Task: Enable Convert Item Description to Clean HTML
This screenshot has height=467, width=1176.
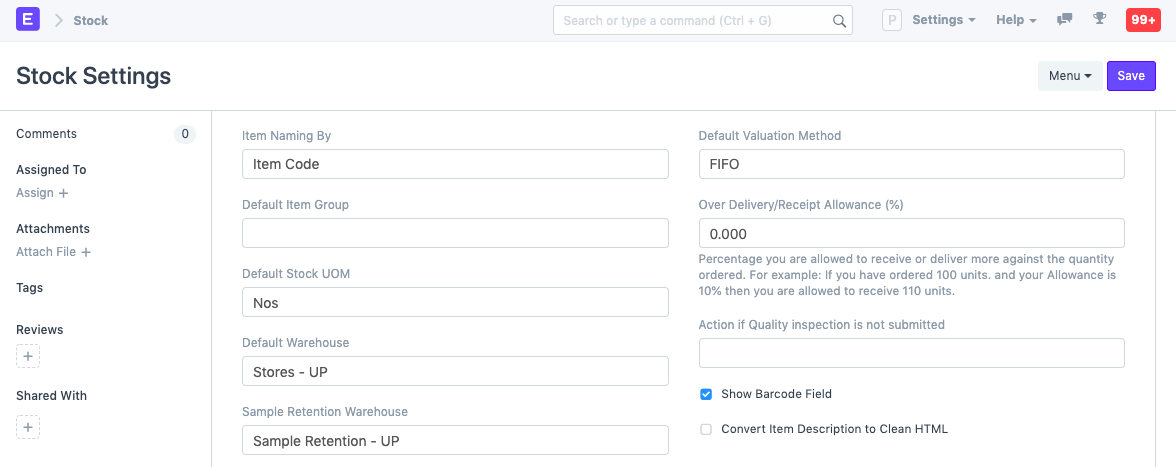Action: (706, 429)
